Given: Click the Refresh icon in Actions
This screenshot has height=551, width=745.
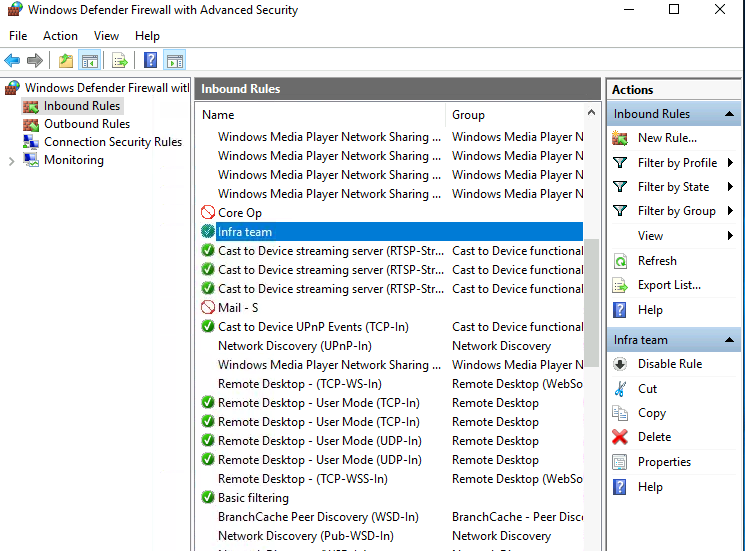Looking at the screenshot, I should click(620, 261).
